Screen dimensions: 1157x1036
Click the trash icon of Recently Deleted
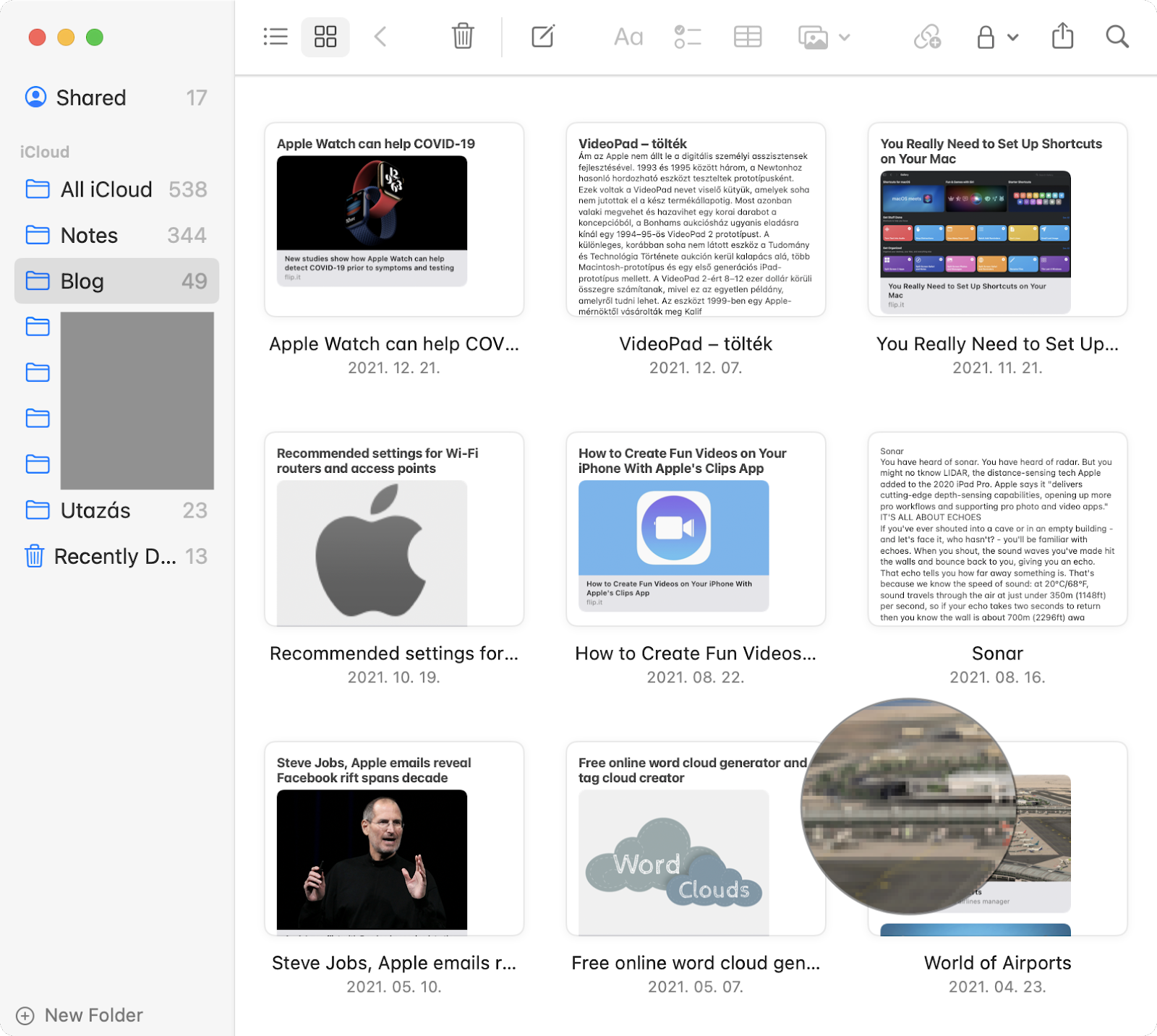click(x=34, y=556)
